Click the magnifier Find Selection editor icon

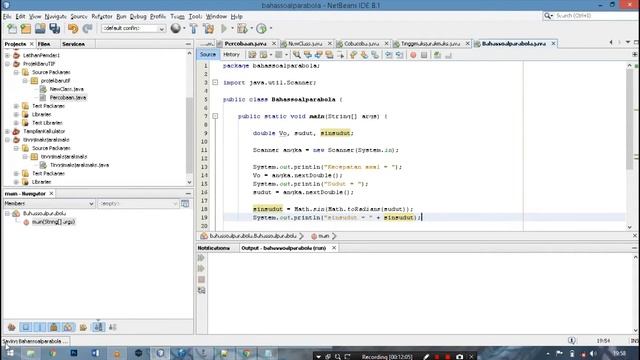pyautogui.click(x=297, y=55)
